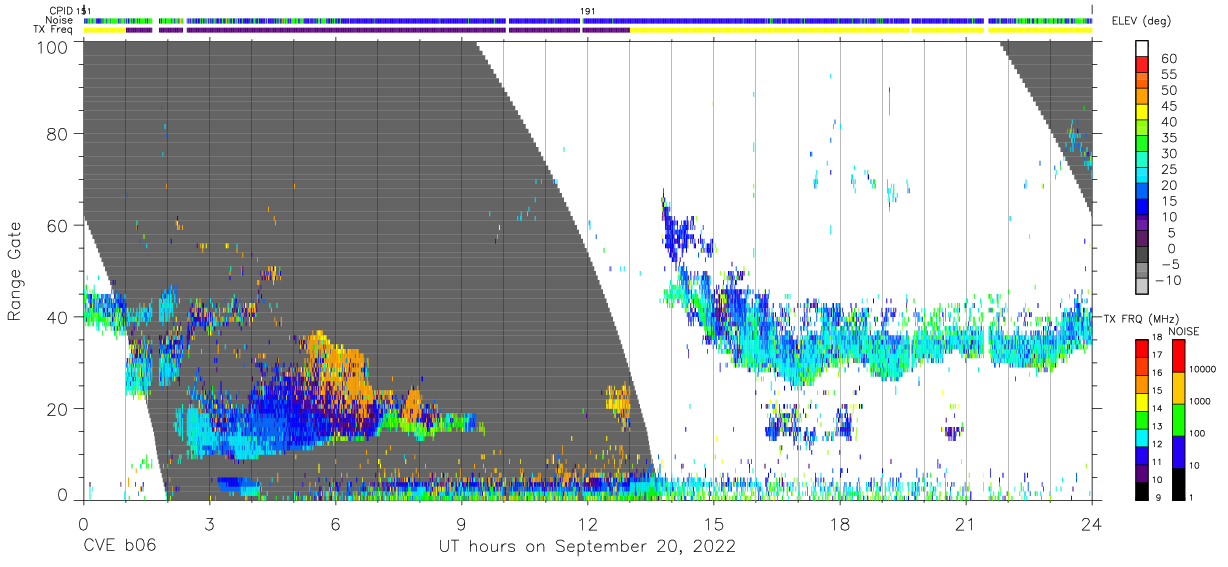This screenshot has width=1228, height=567.
Task: Click the 'CPID' row label at top
Action: pyautogui.click(x=61, y=11)
